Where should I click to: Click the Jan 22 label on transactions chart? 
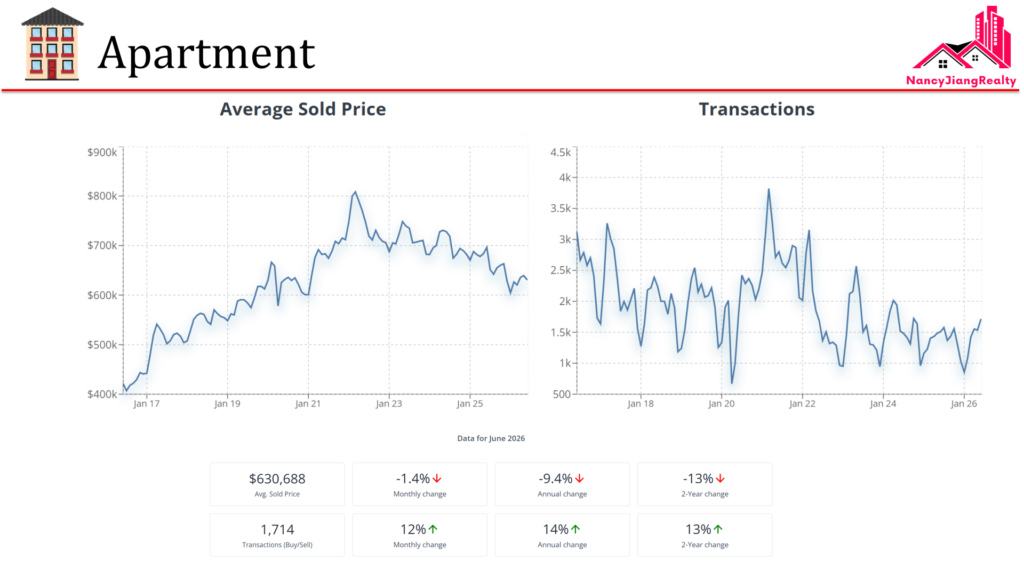point(802,404)
